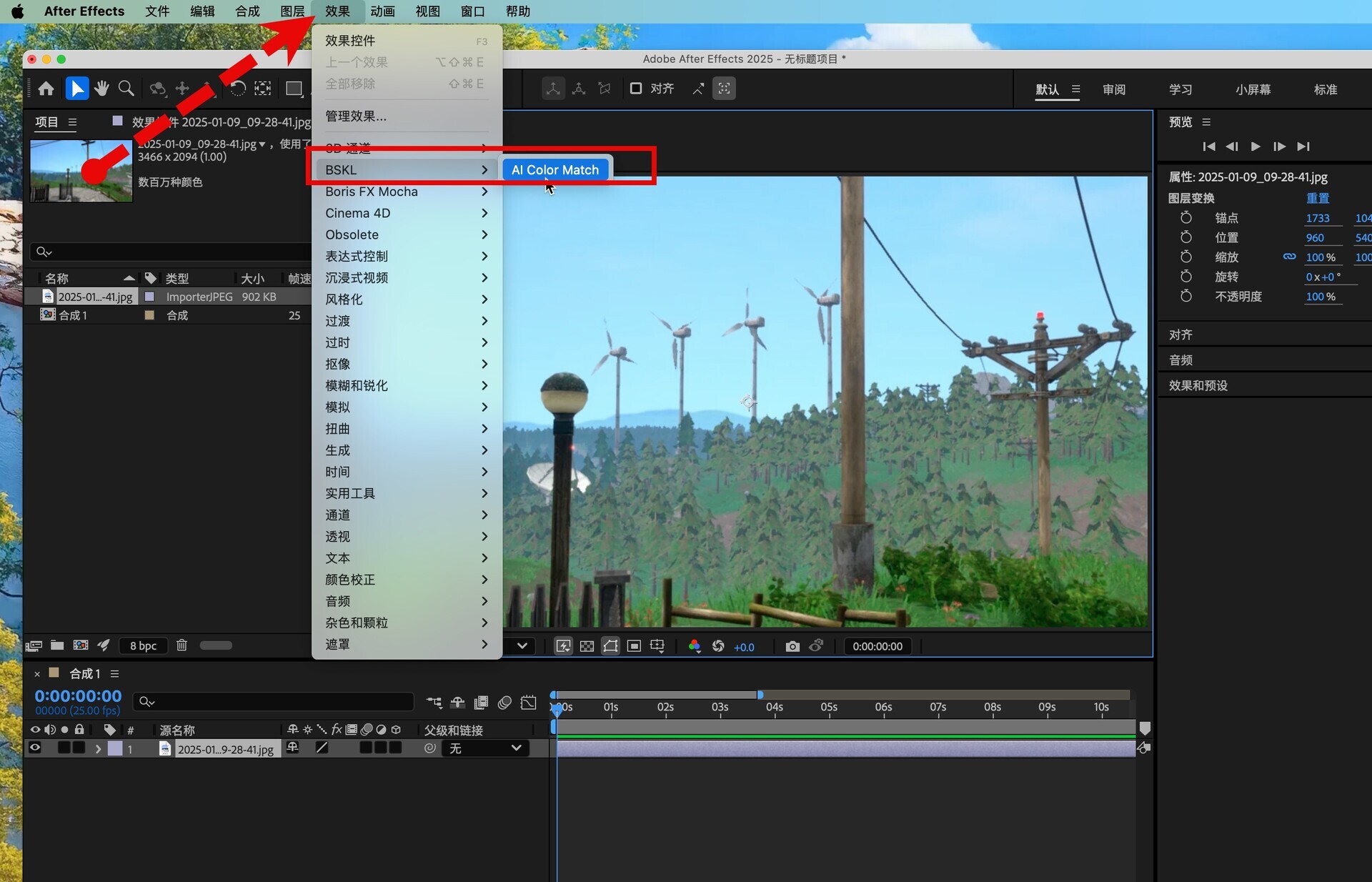This screenshot has width=1372, height=882.
Task: Reset exposure icon in viewer
Action: tap(718, 646)
